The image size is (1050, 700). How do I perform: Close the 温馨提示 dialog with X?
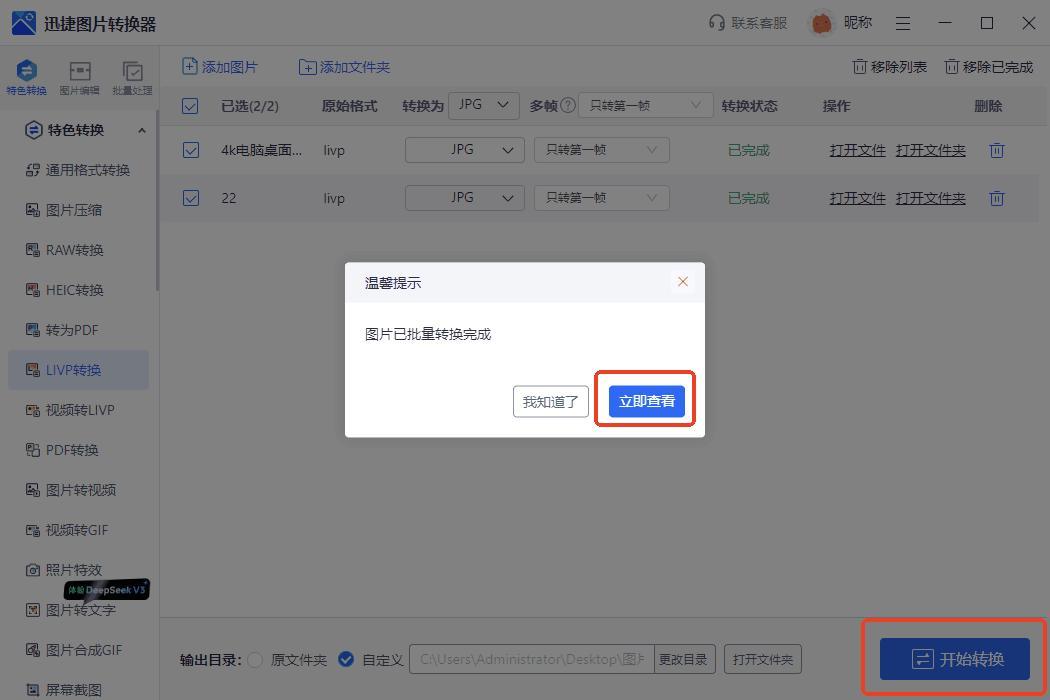(x=683, y=282)
